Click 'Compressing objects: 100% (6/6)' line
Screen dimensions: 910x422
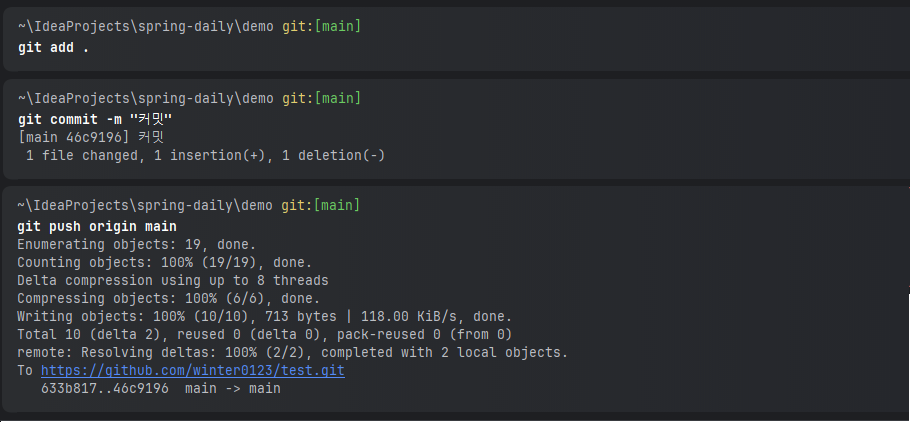(x=168, y=298)
